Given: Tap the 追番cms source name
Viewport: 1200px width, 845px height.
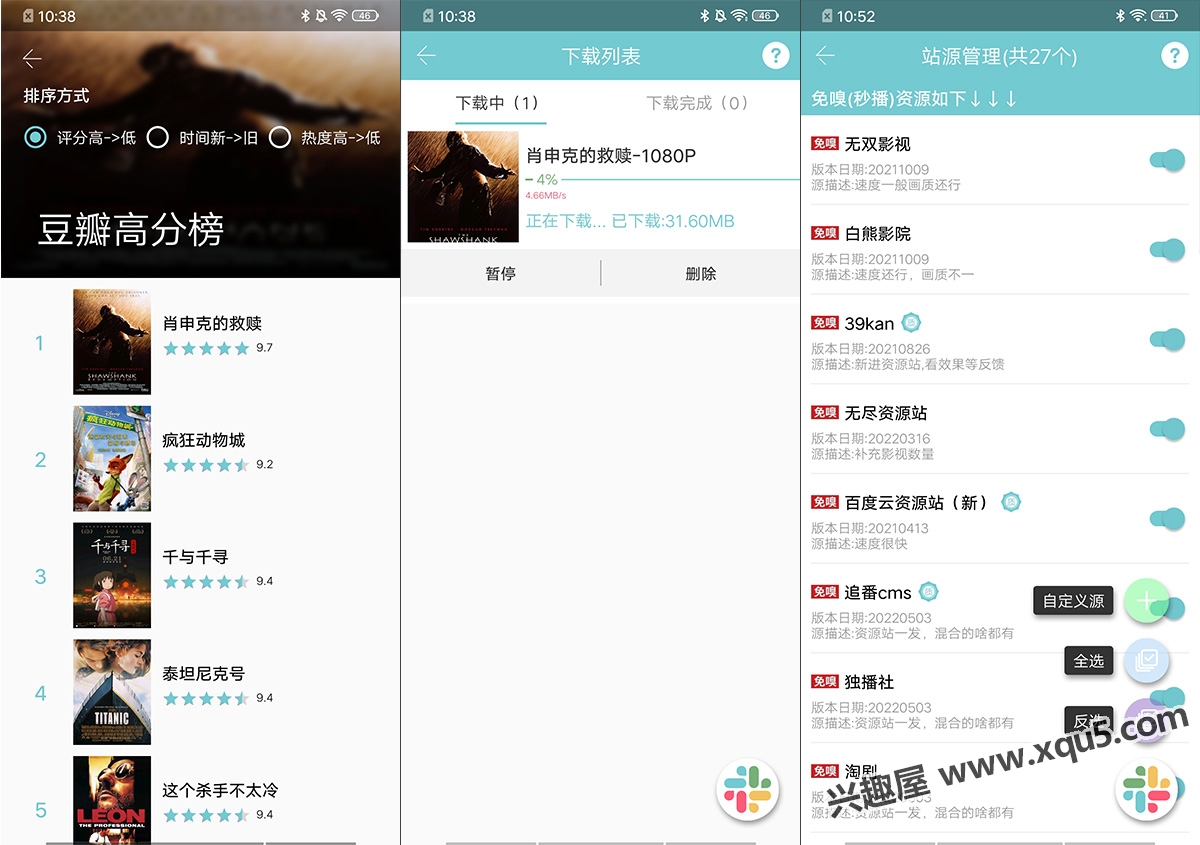Looking at the screenshot, I should click(x=878, y=592).
